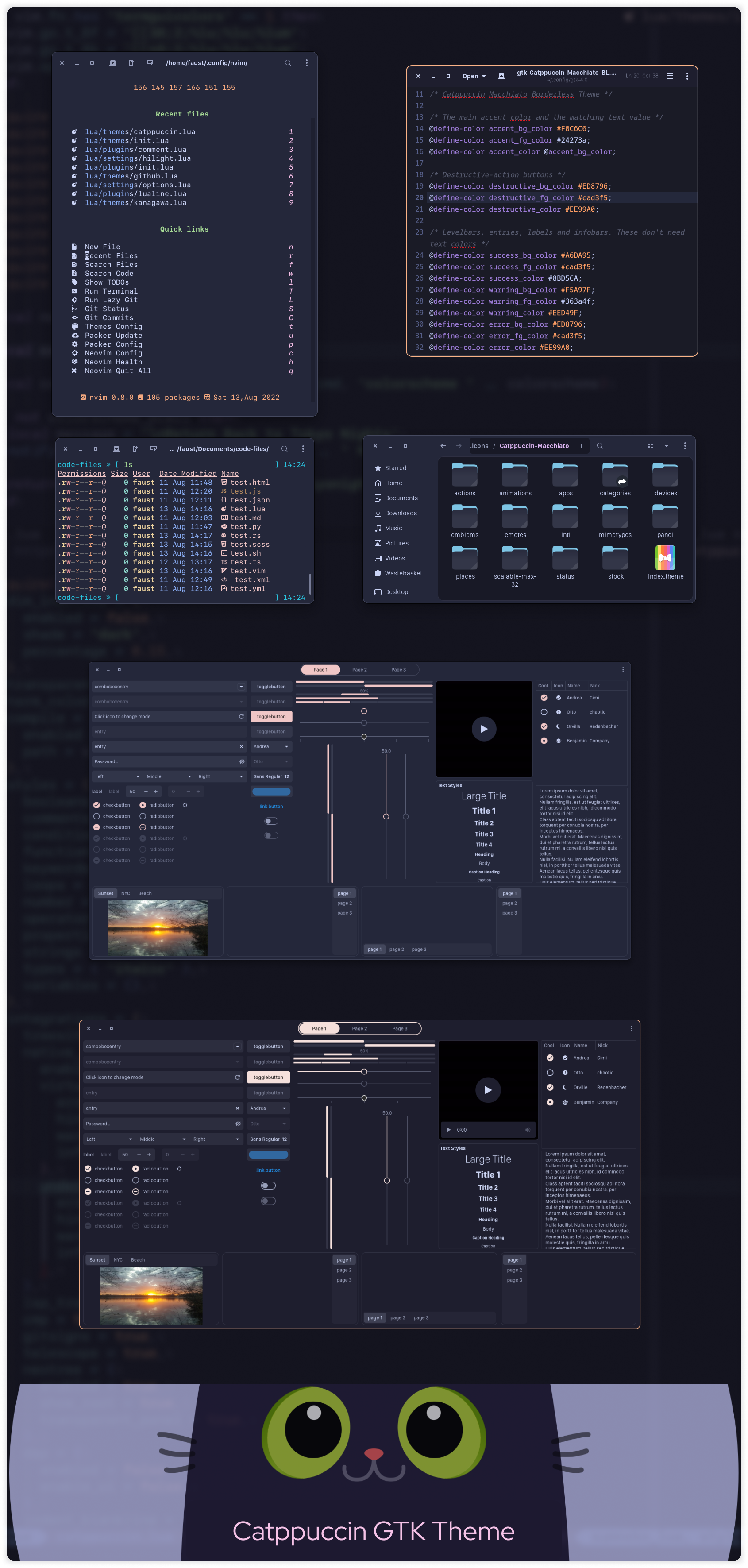Screen dimensions: 748x1568
Task: Open path bar menu beside Catppuccin-Macchiato
Action: coord(581,445)
